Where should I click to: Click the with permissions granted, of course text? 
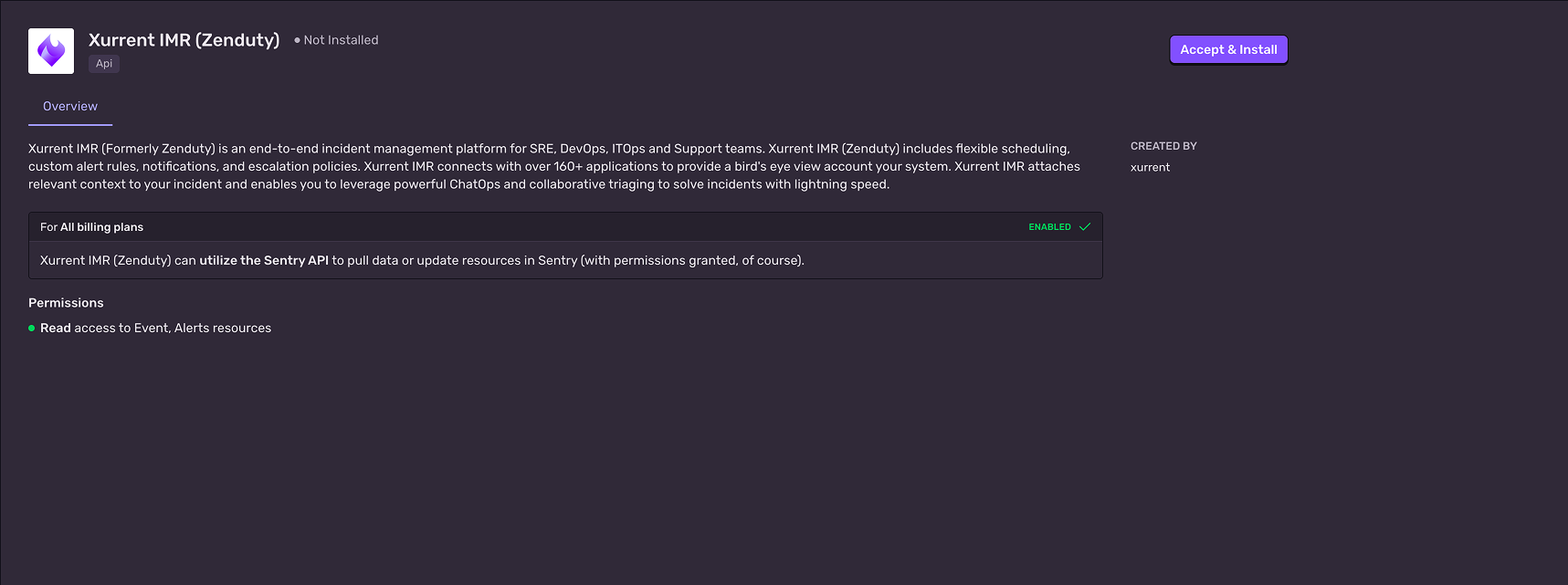(x=692, y=261)
